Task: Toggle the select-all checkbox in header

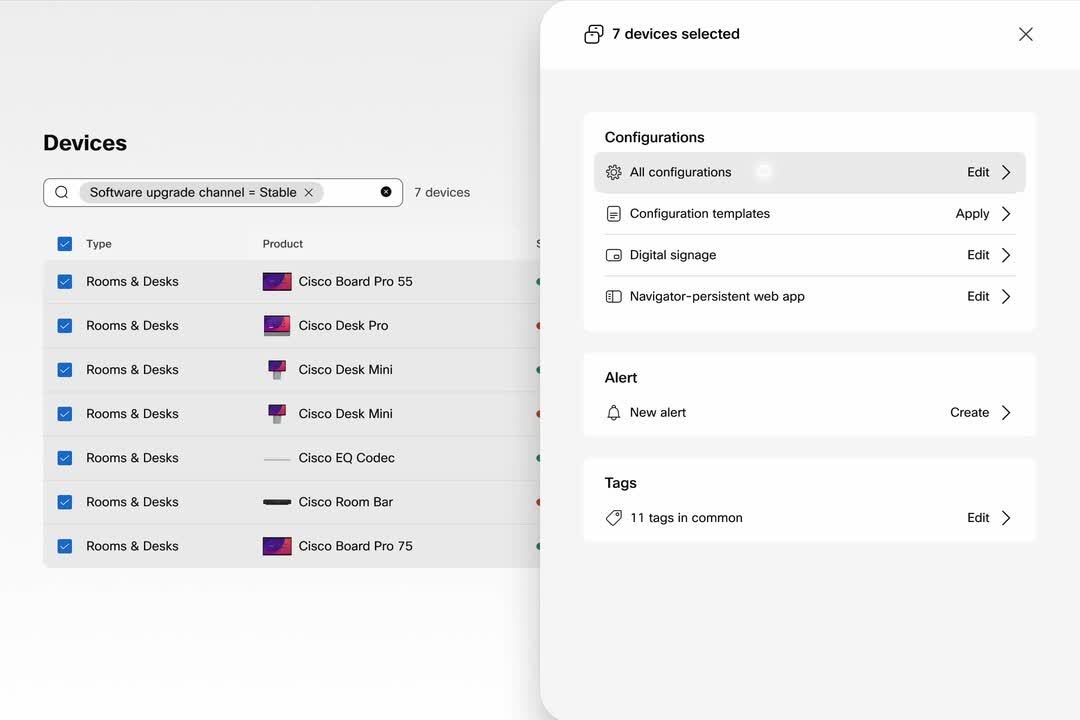Action: [x=65, y=244]
